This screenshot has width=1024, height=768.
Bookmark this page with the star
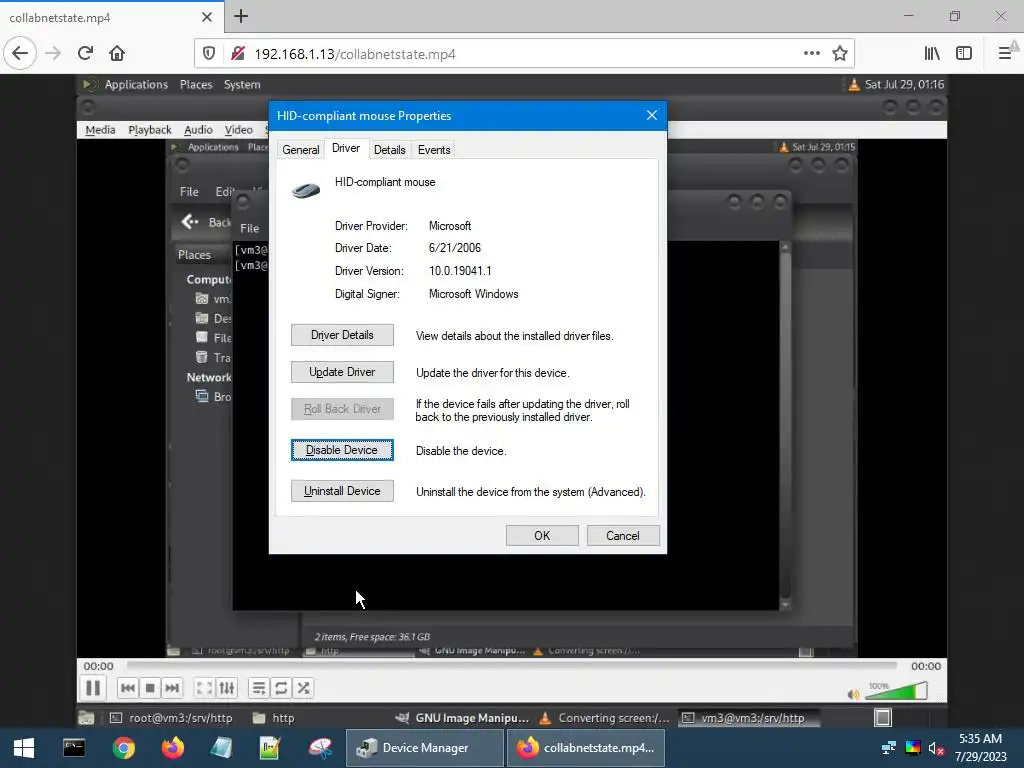pos(840,54)
